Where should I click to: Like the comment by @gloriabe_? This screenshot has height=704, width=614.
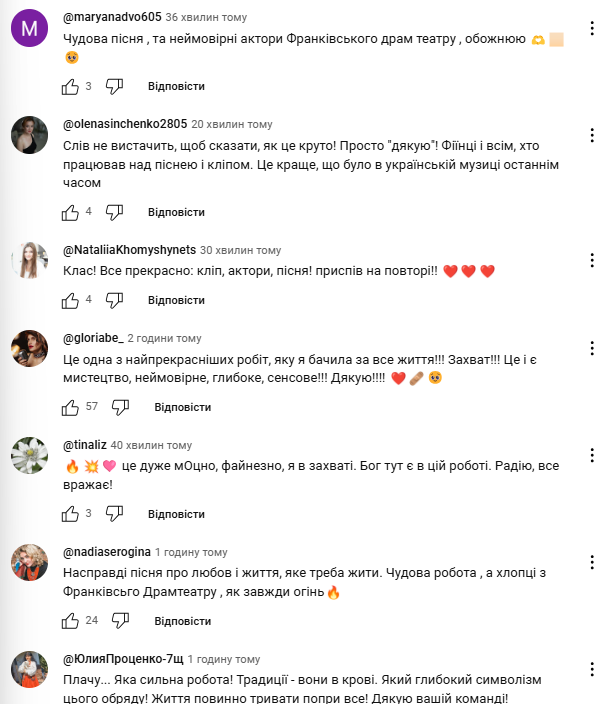tap(71, 407)
